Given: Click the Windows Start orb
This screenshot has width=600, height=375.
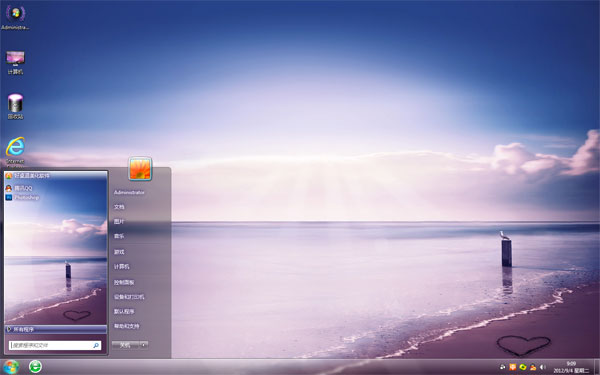Looking at the screenshot, I should (x=11, y=367).
